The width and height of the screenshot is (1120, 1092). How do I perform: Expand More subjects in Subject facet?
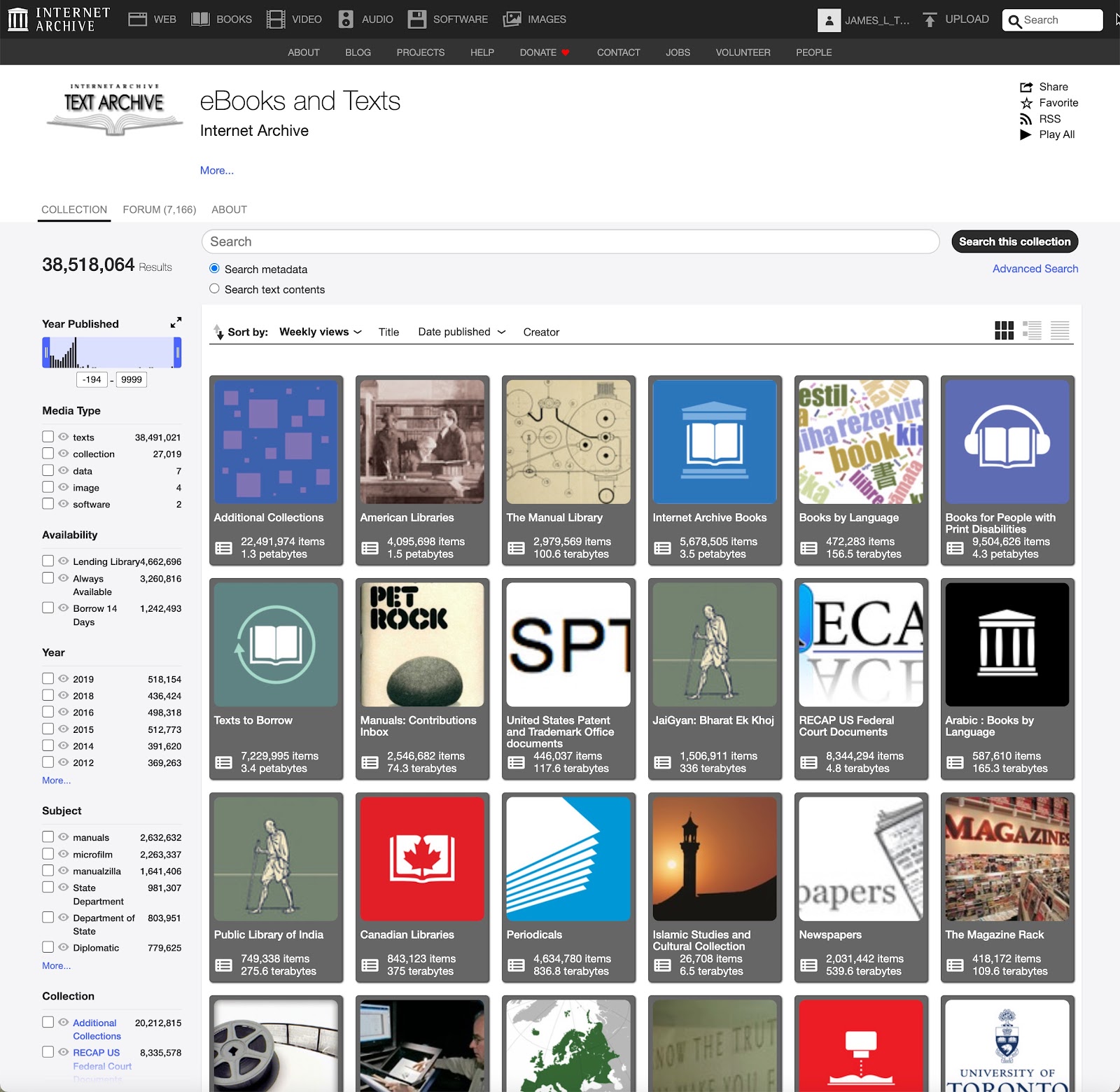tap(56, 966)
